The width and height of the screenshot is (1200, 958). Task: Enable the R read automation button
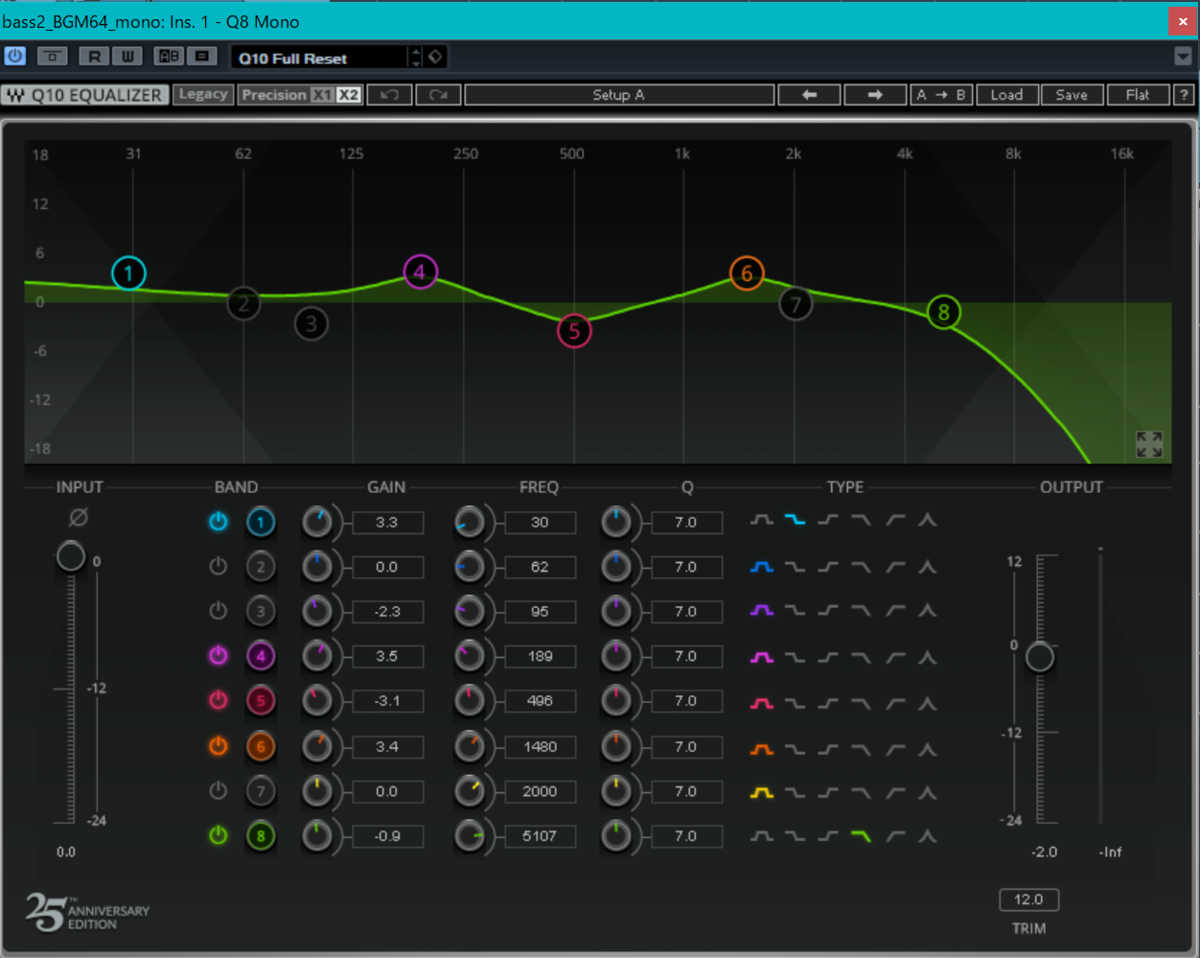click(x=95, y=56)
